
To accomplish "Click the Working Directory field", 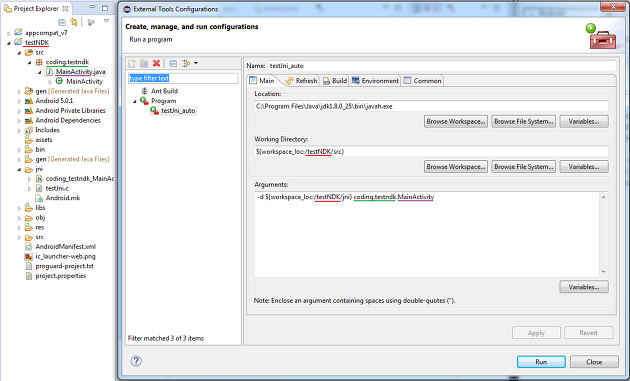I will (431, 152).
